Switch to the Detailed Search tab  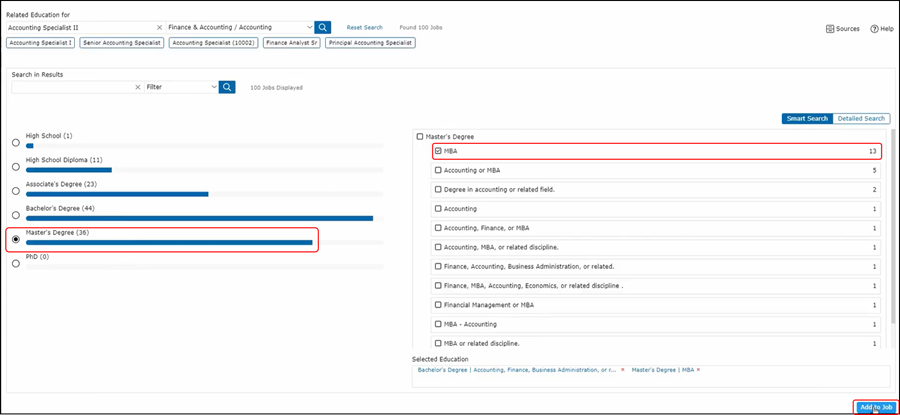861,118
